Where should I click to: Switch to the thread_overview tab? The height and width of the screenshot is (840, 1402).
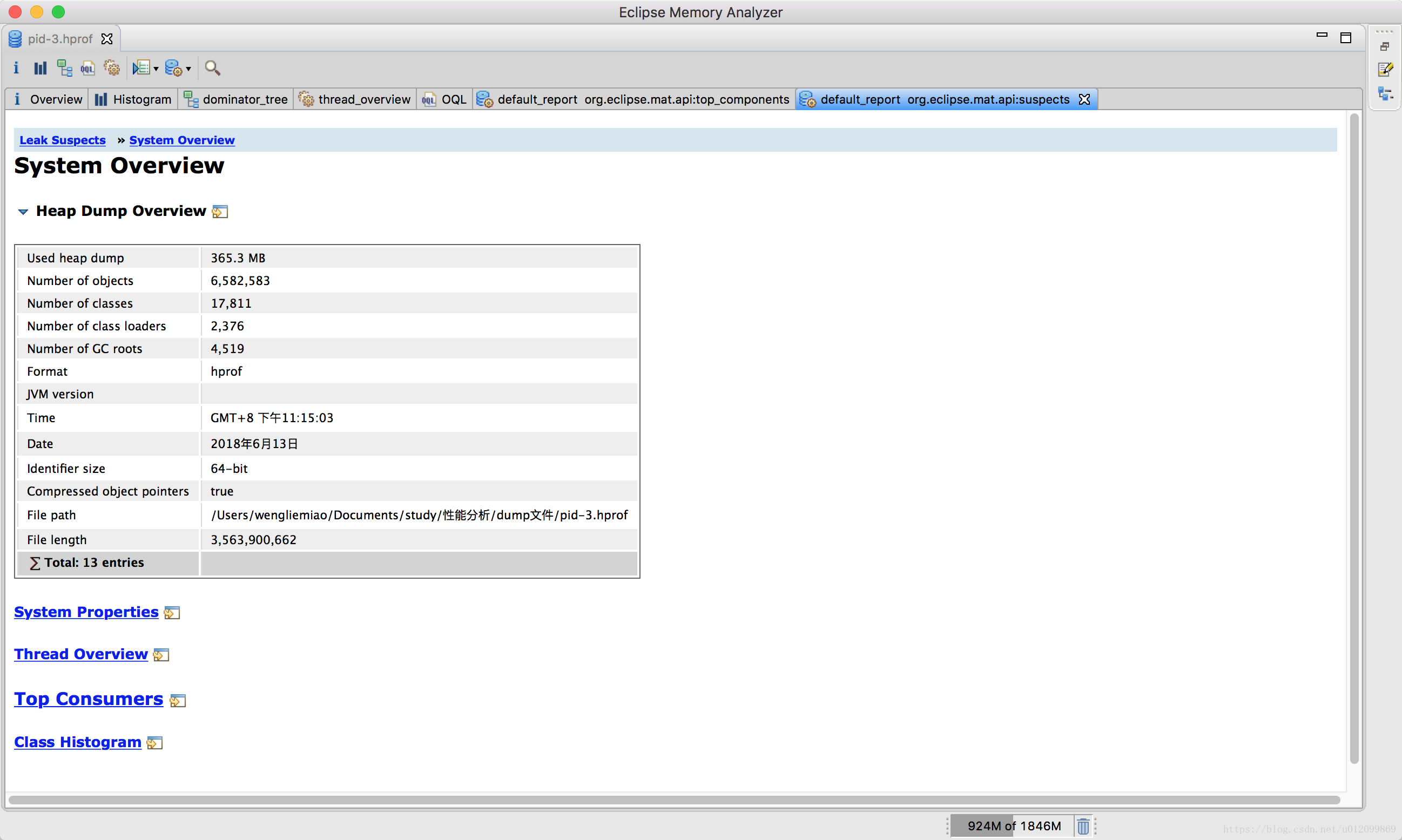(355, 99)
